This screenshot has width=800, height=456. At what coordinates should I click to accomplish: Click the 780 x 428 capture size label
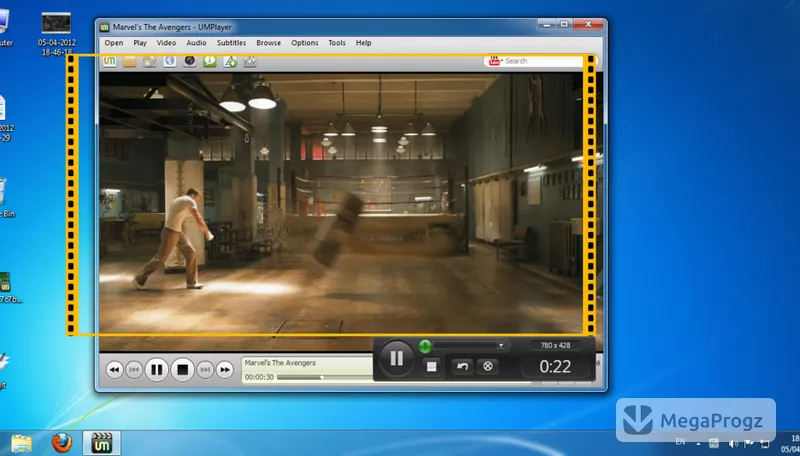pyautogui.click(x=555, y=345)
